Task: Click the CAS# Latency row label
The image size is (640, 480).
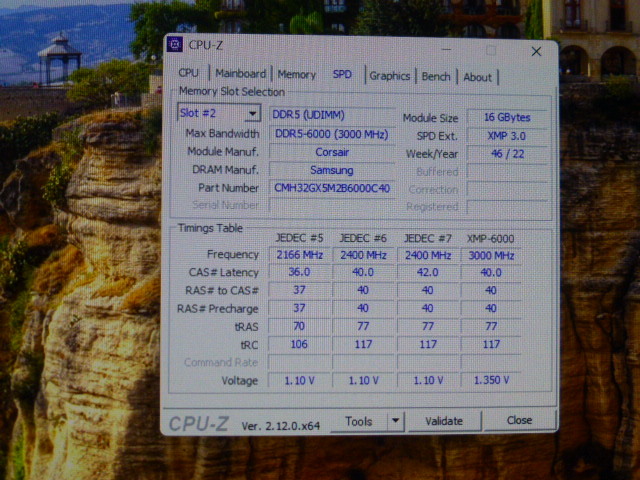Action: pos(224,272)
